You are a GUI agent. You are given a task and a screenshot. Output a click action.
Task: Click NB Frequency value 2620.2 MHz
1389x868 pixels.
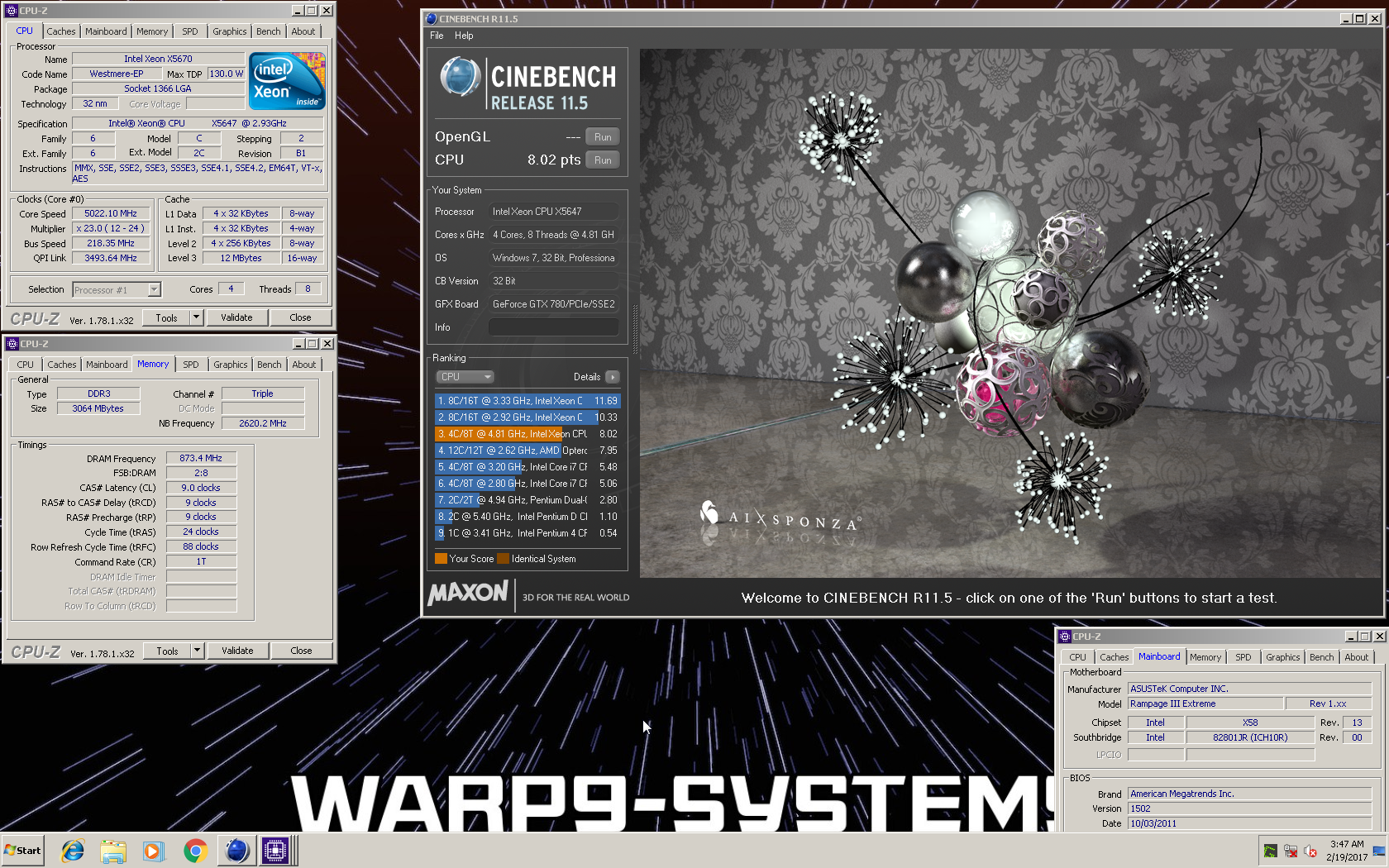[x=263, y=423]
